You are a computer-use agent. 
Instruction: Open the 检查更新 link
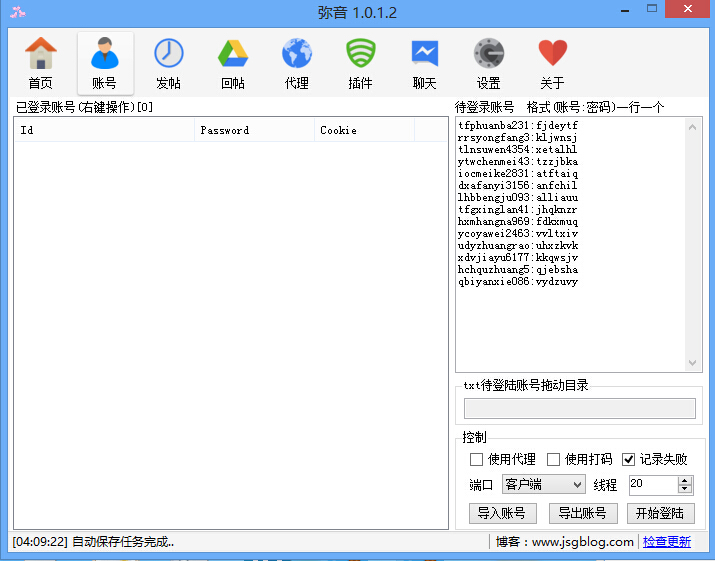(x=667, y=542)
